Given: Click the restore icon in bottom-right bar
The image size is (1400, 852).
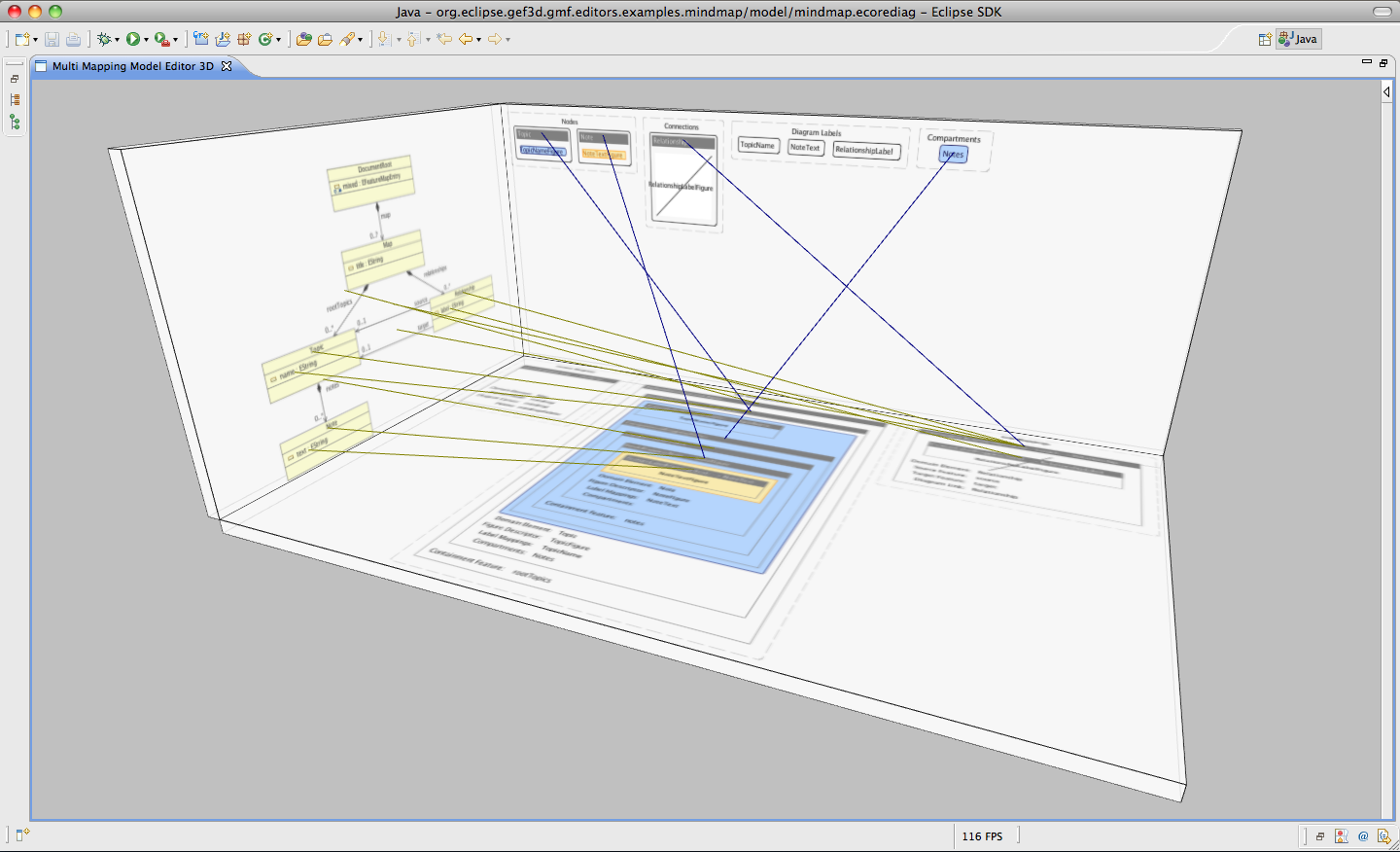Looking at the screenshot, I should click(1320, 835).
